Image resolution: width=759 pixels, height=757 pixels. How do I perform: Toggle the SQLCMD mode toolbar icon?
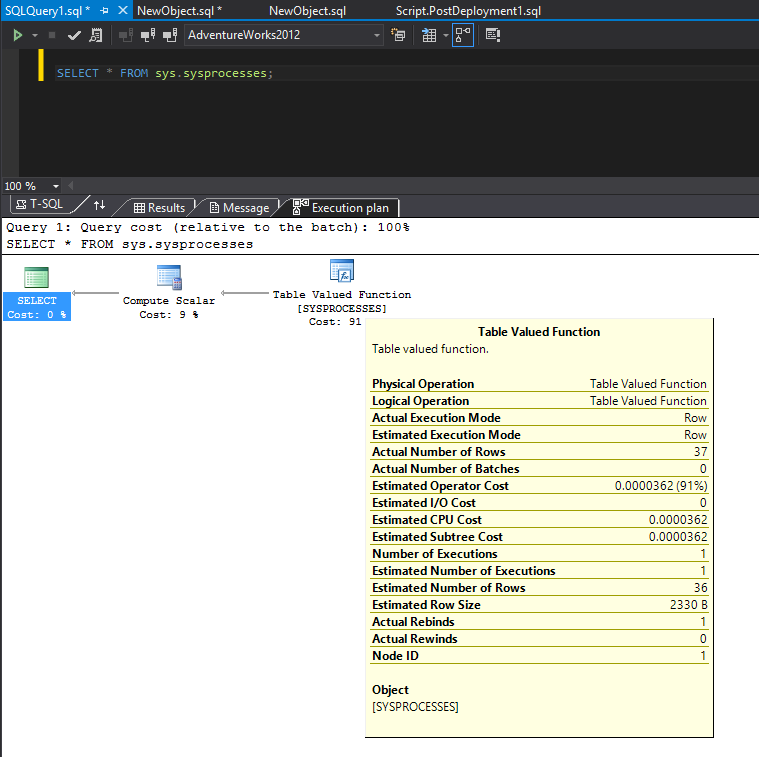click(492, 35)
